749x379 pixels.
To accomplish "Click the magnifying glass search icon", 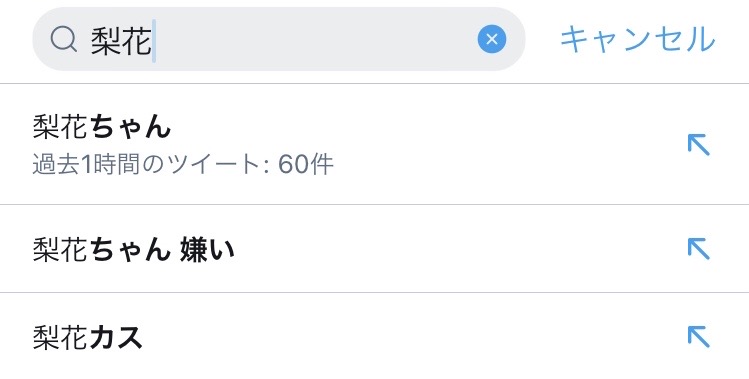I will click(64, 39).
